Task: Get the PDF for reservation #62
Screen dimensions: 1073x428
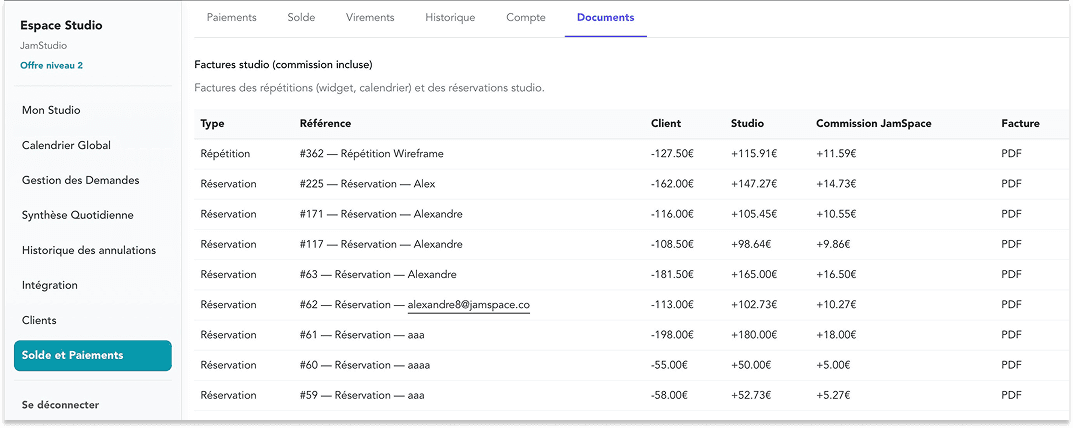Action: click(x=1011, y=305)
